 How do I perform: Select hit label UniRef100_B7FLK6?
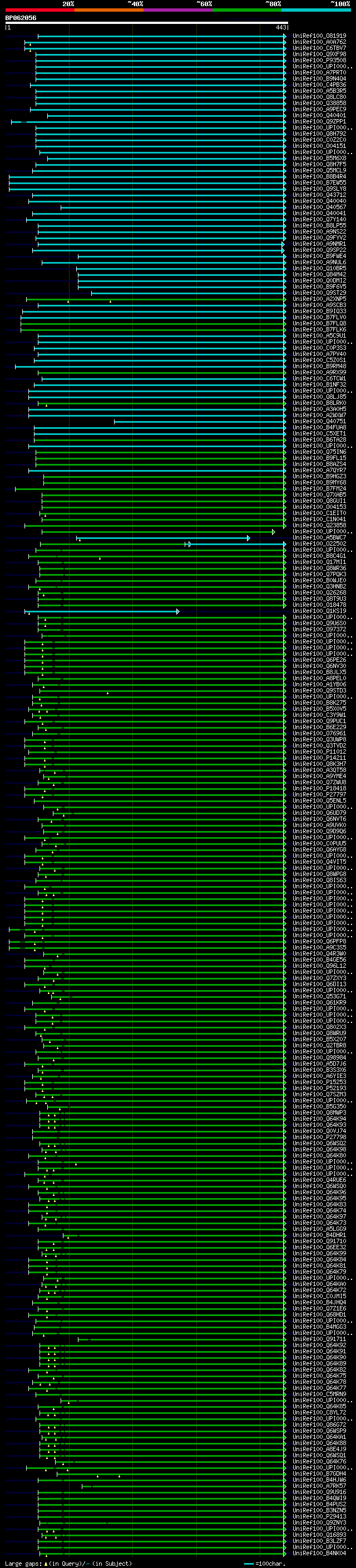[319, 329]
